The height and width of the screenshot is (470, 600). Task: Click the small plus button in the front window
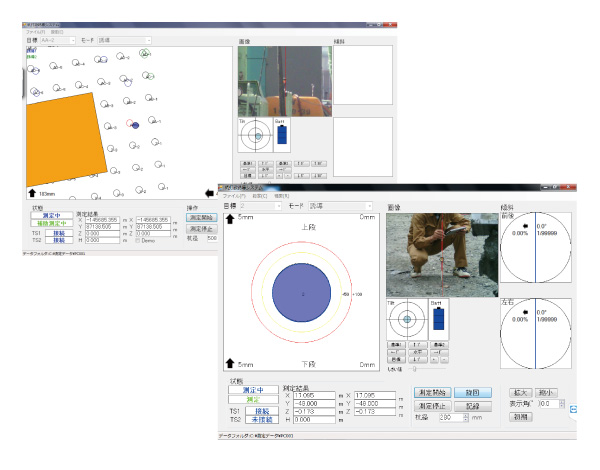(x=434, y=360)
